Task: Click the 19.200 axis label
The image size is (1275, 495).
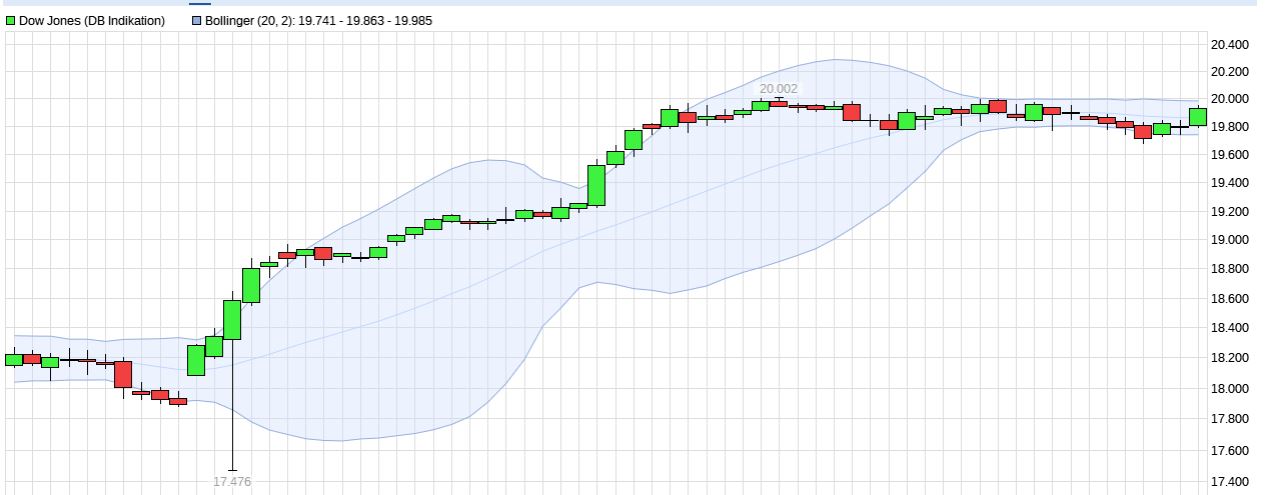Action: click(x=1229, y=212)
